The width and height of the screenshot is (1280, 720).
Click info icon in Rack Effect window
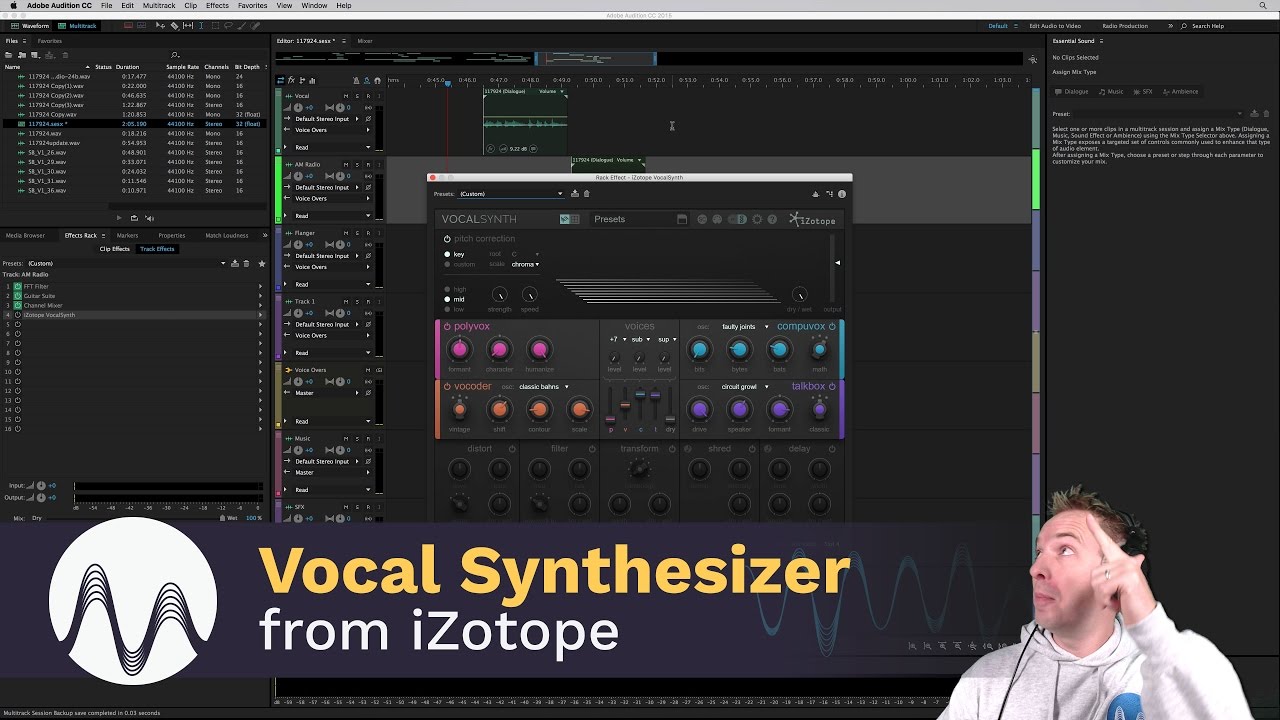842,194
